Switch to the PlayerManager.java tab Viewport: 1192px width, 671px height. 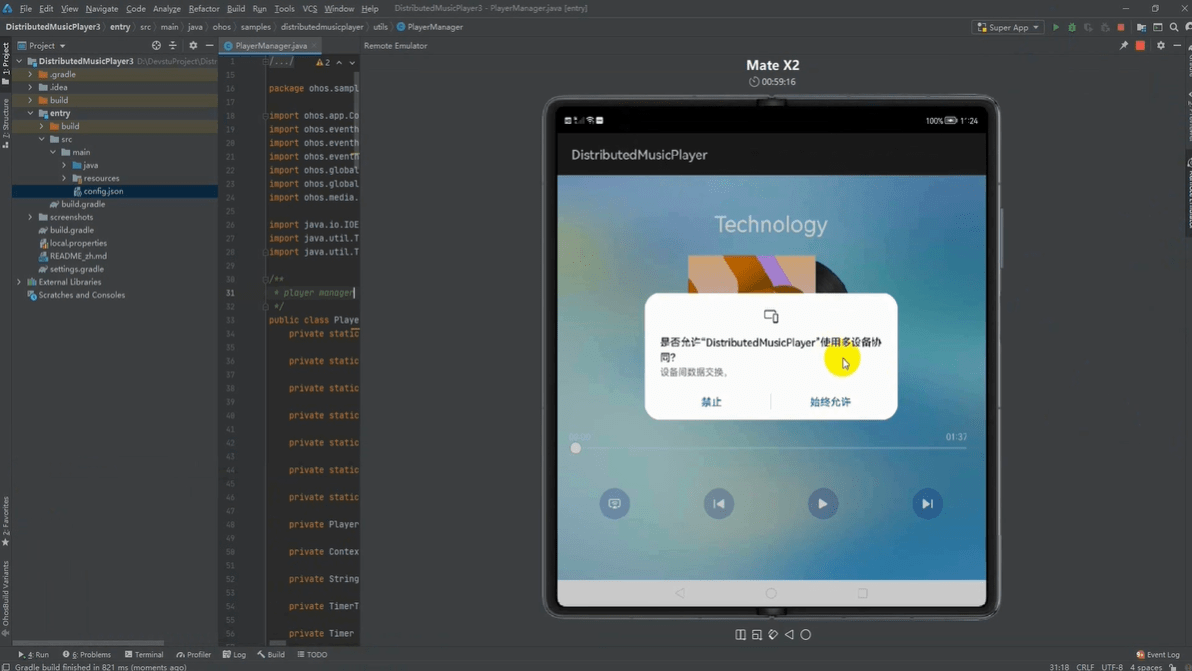tap(270, 46)
